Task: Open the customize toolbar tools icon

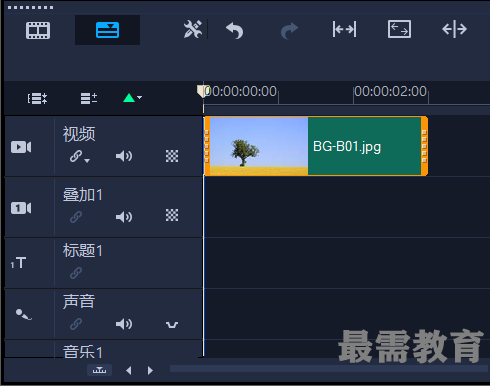Action: pyautogui.click(x=193, y=29)
